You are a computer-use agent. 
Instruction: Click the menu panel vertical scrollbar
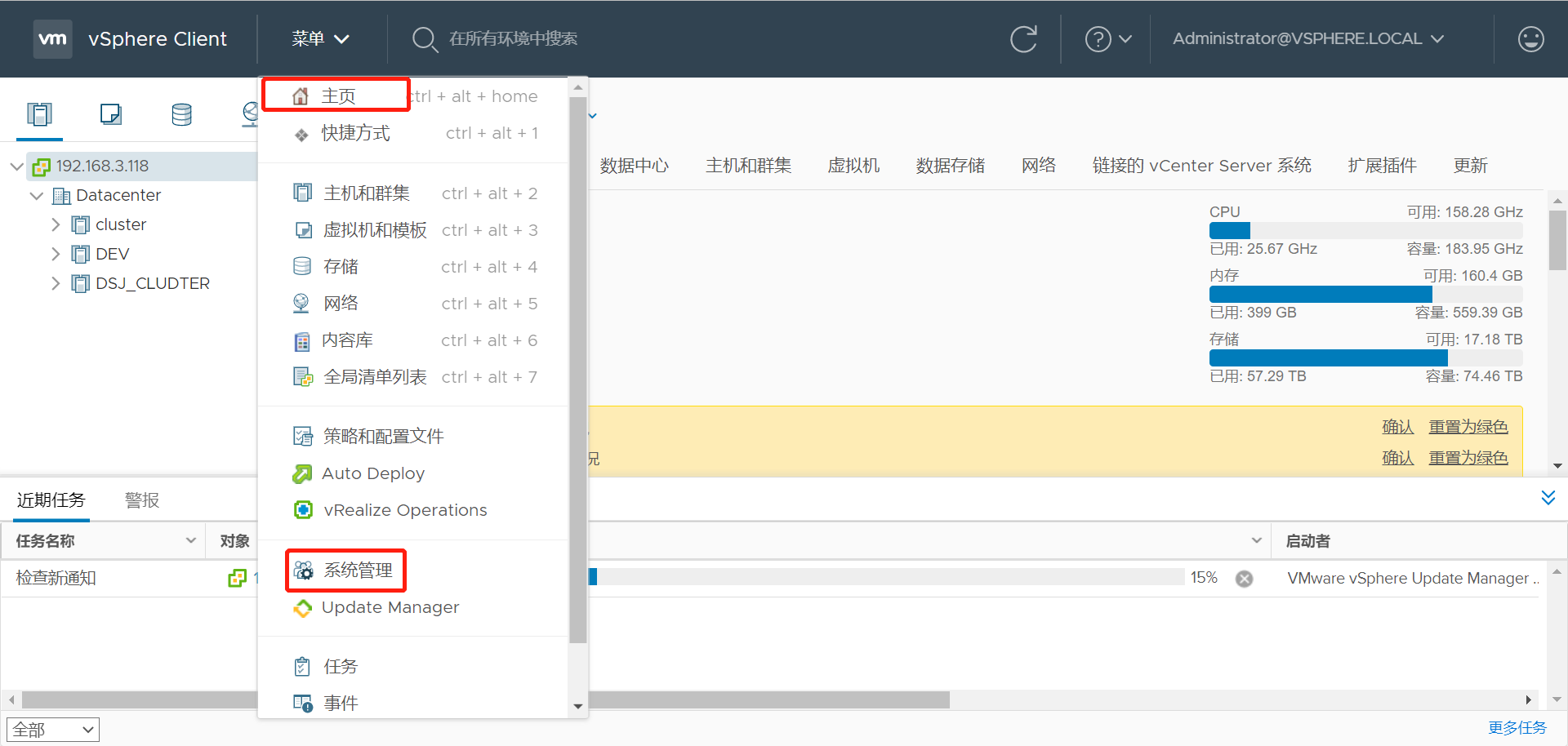(x=578, y=370)
